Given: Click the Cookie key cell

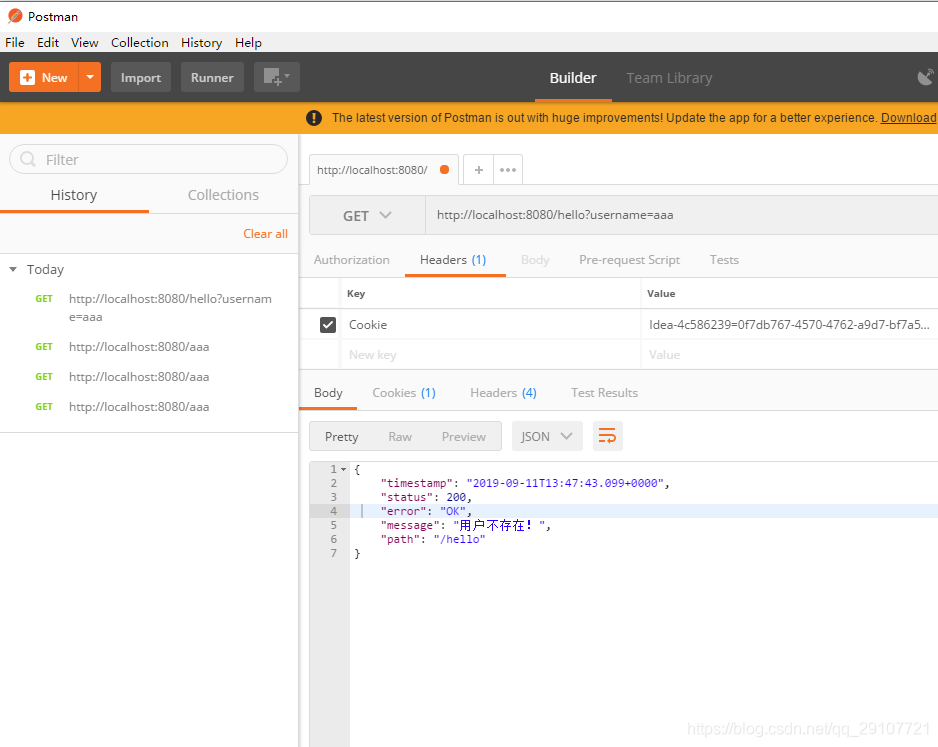Looking at the screenshot, I should 491,325.
